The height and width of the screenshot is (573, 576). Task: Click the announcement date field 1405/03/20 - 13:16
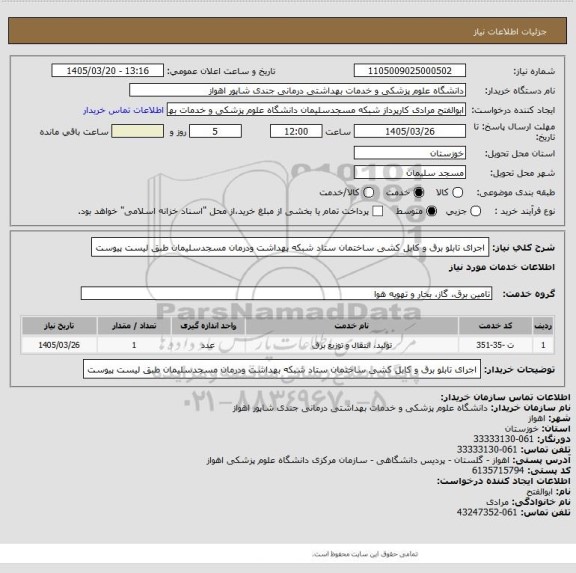(108, 71)
